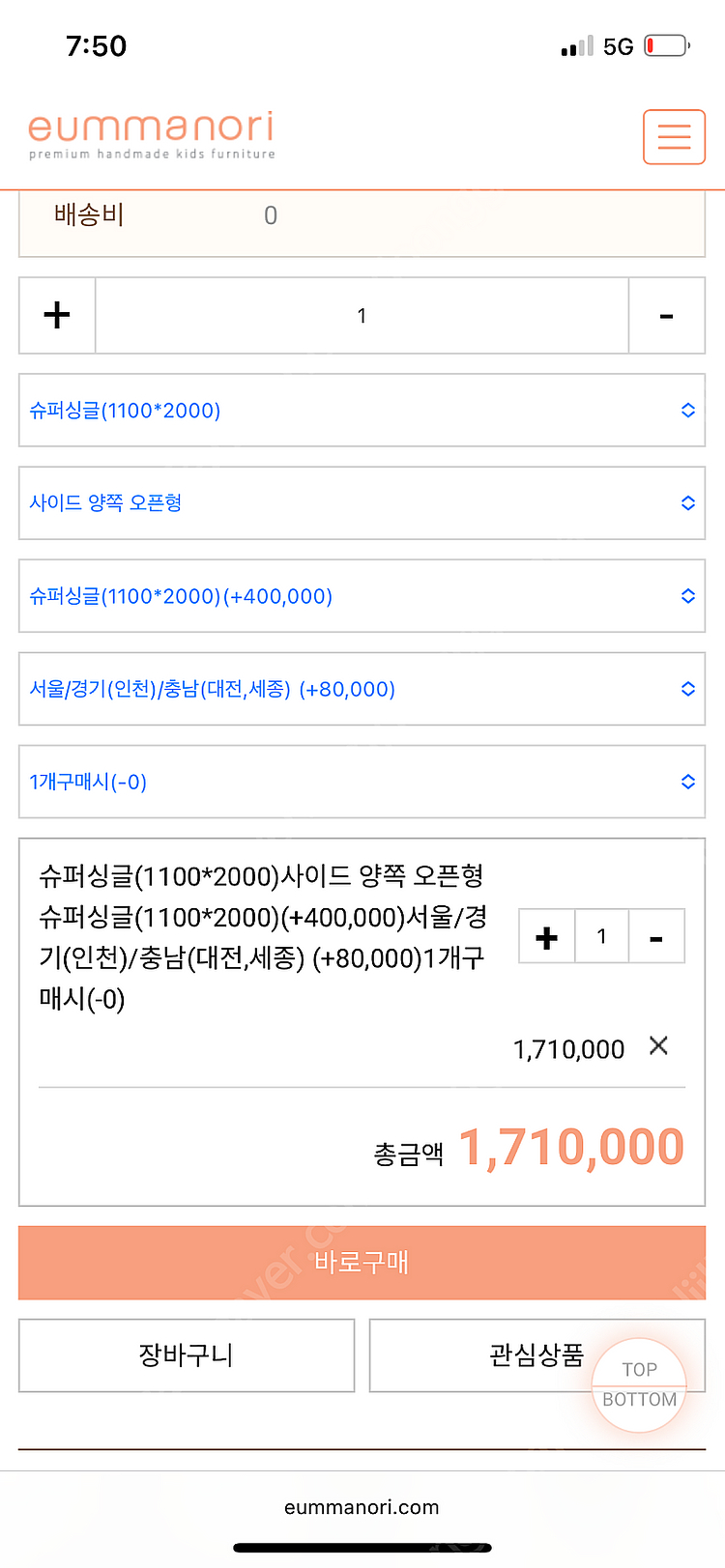Expand the 사이드 양쪽 오픈형 dropdown

(362, 503)
